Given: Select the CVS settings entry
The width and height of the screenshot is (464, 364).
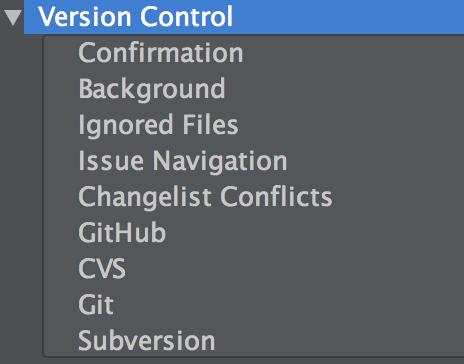Looking at the screenshot, I should point(102,268).
